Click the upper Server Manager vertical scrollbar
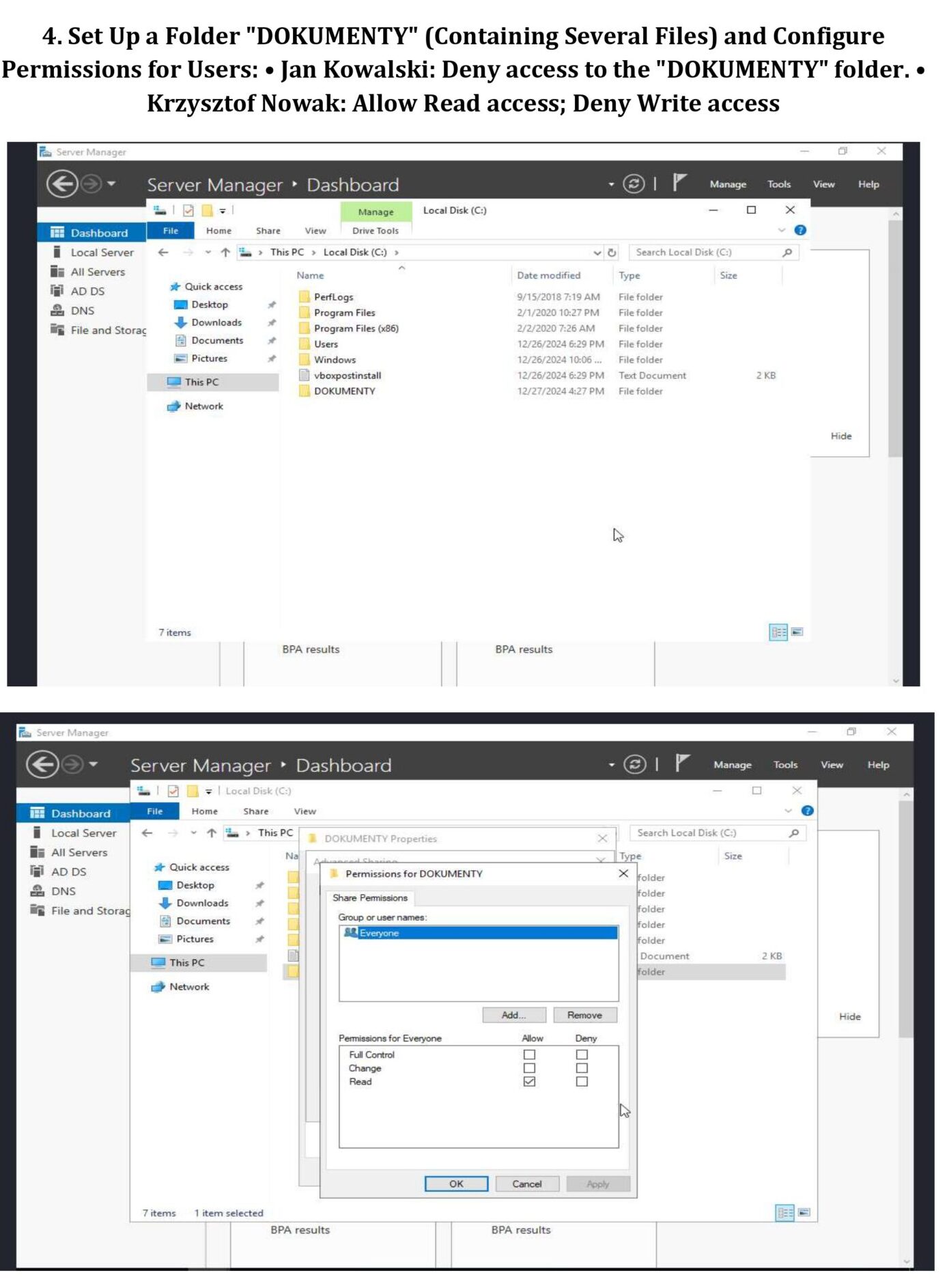This screenshot has width=947, height=1288. point(895,339)
